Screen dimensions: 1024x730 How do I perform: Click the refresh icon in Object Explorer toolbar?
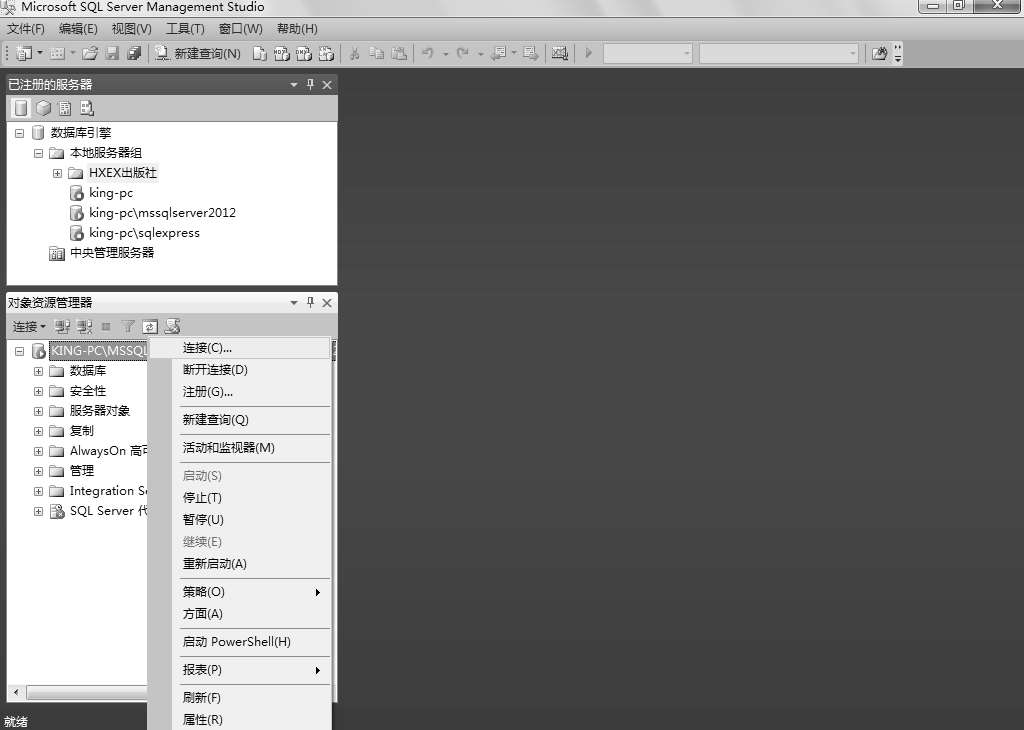pos(150,326)
